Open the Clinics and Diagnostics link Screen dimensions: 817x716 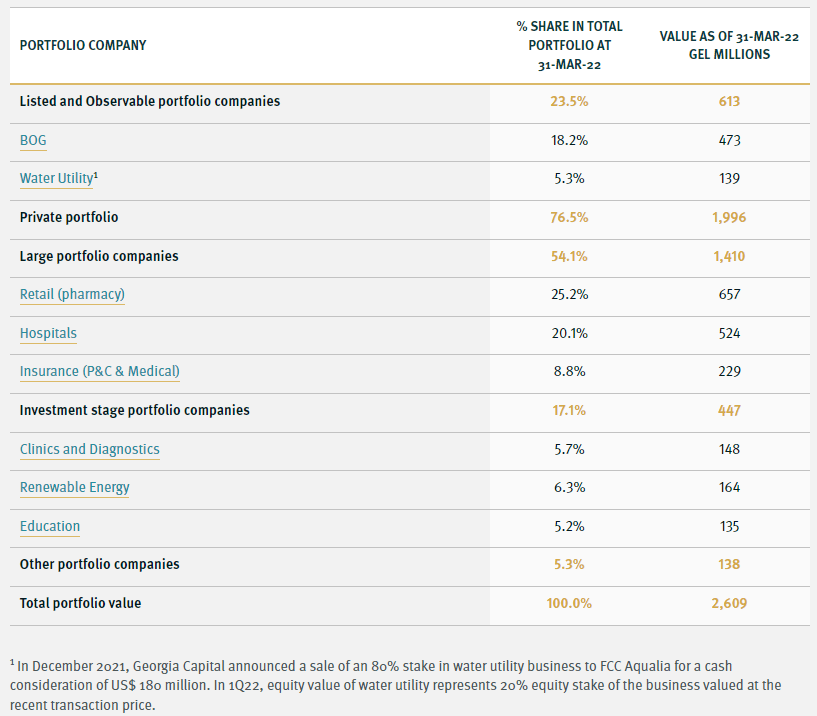click(90, 449)
